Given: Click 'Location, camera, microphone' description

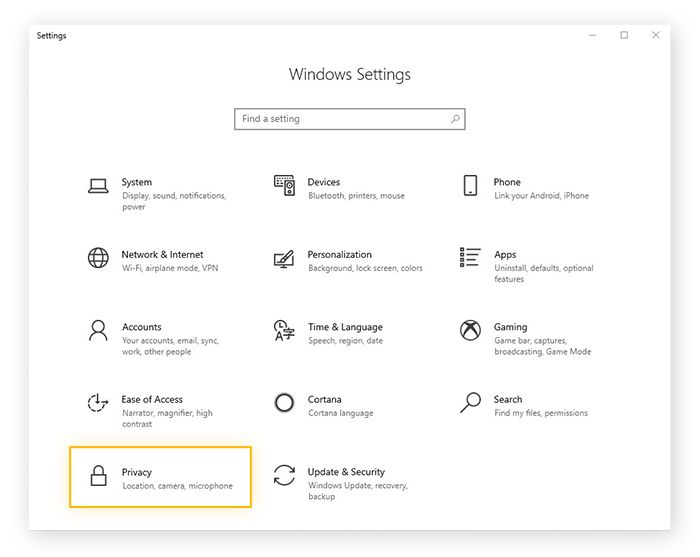Looking at the screenshot, I should [x=178, y=486].
